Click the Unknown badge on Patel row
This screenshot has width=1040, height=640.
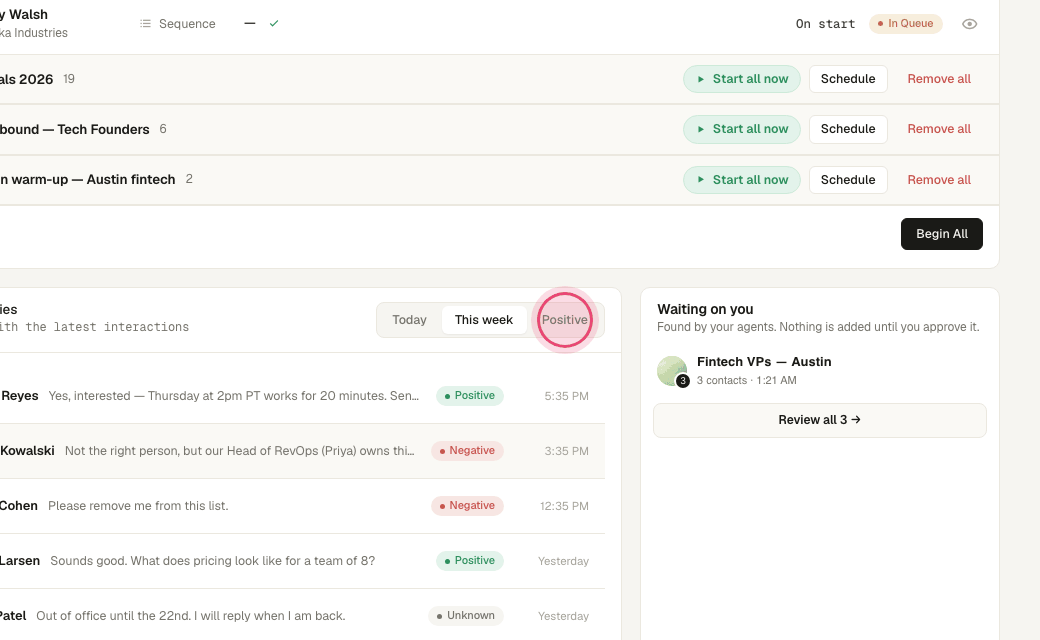pos(466,616)
